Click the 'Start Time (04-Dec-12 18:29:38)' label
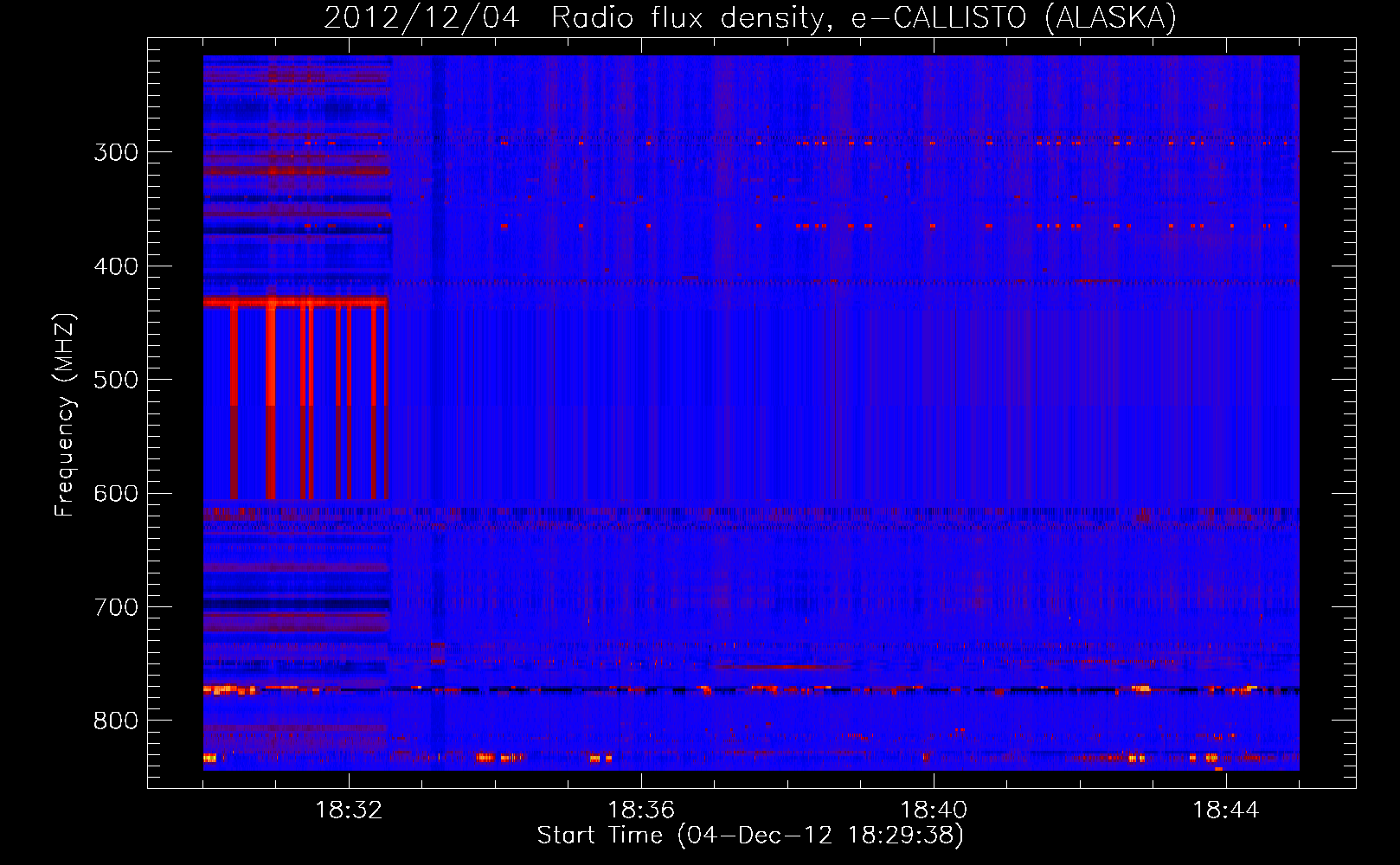 750,836
